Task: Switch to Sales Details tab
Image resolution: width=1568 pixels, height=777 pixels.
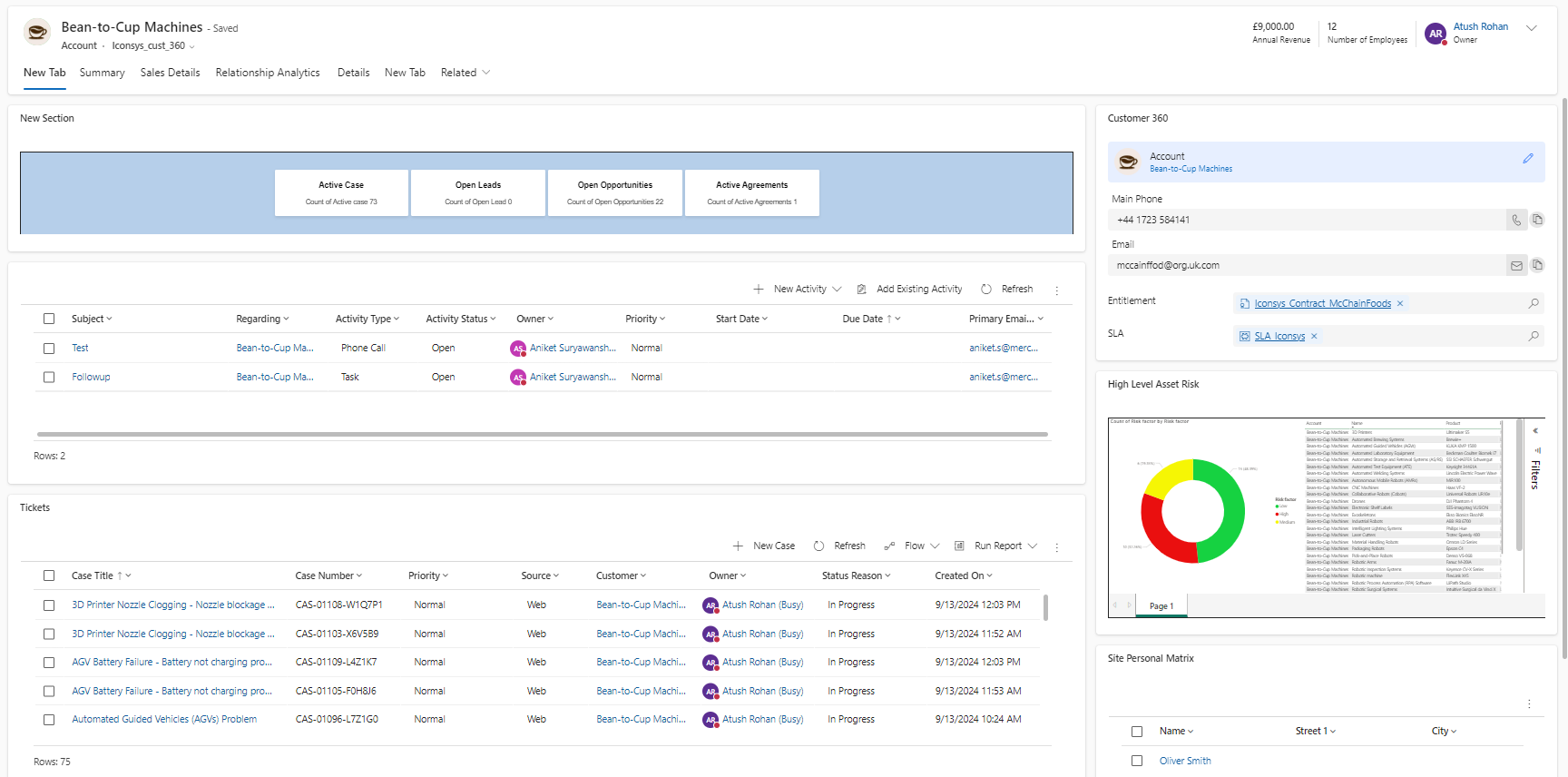Action: point(170,73)
